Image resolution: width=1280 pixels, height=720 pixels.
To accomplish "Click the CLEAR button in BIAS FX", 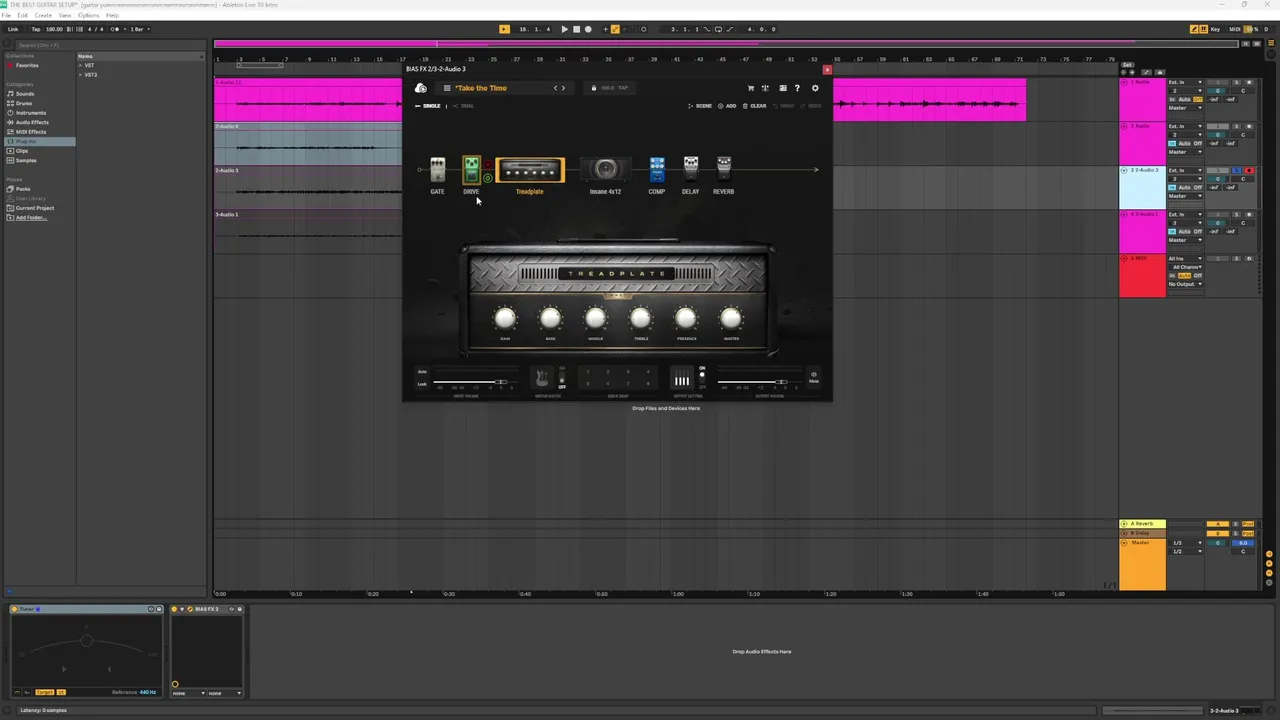I will tap(755, 106).
